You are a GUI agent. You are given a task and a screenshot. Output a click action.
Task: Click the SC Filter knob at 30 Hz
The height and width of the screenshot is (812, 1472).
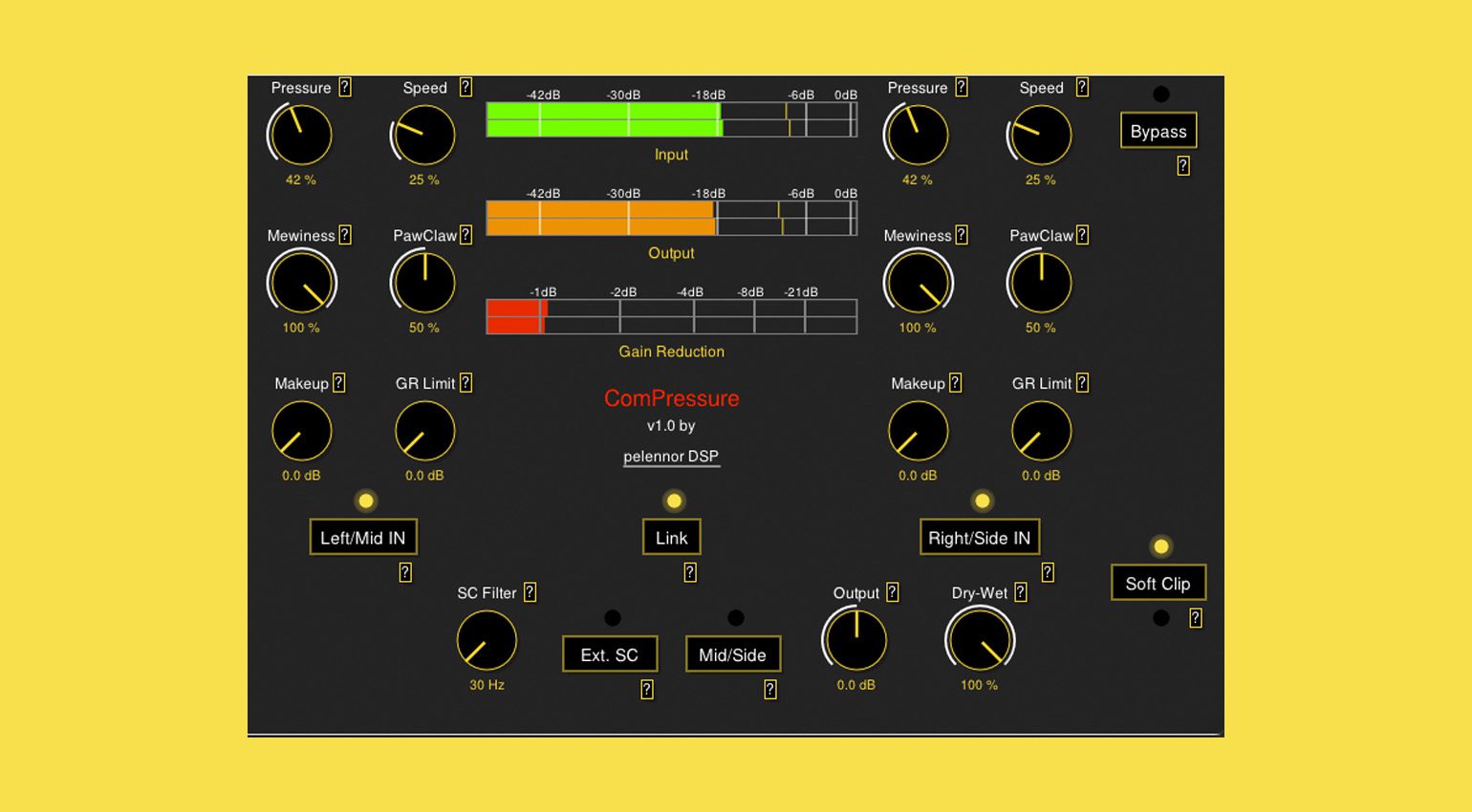pos(487,641)
